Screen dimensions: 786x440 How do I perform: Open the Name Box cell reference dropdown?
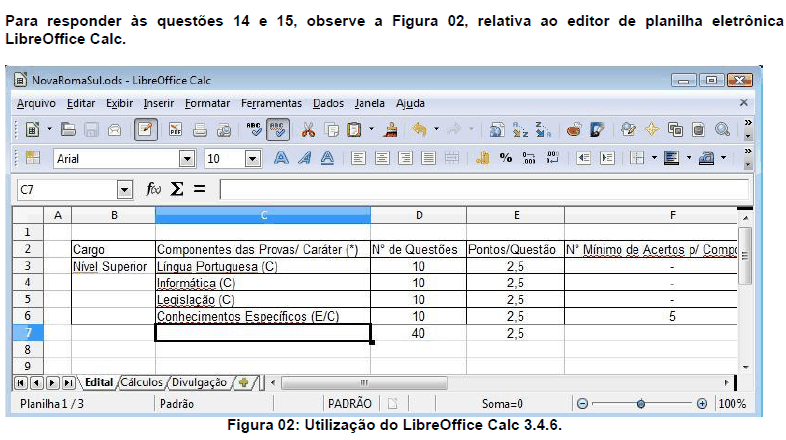125,189
